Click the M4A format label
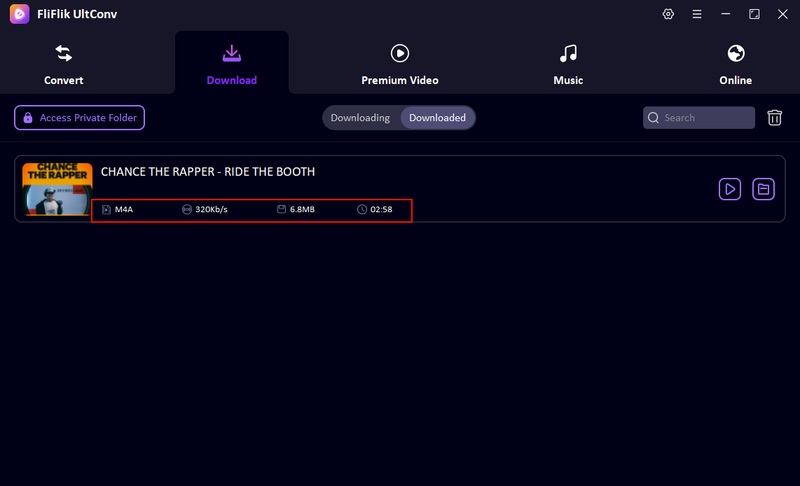The width and height of the screenshot is (800, 486). (x=123, y=210)
